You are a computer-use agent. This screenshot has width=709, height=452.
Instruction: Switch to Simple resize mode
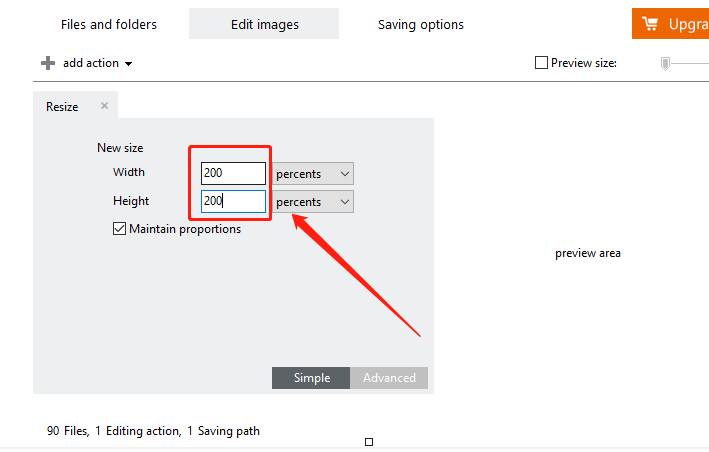[311, 378]
